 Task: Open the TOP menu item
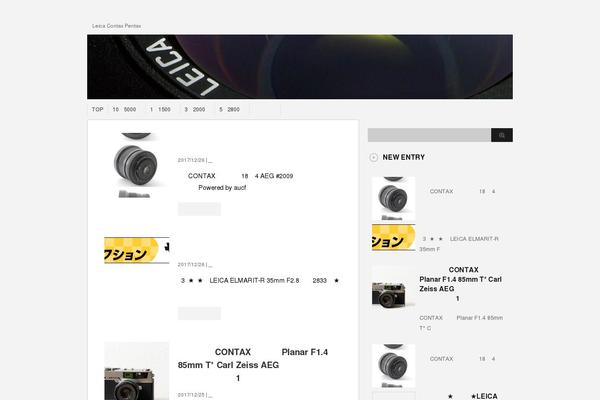[98, 109]
